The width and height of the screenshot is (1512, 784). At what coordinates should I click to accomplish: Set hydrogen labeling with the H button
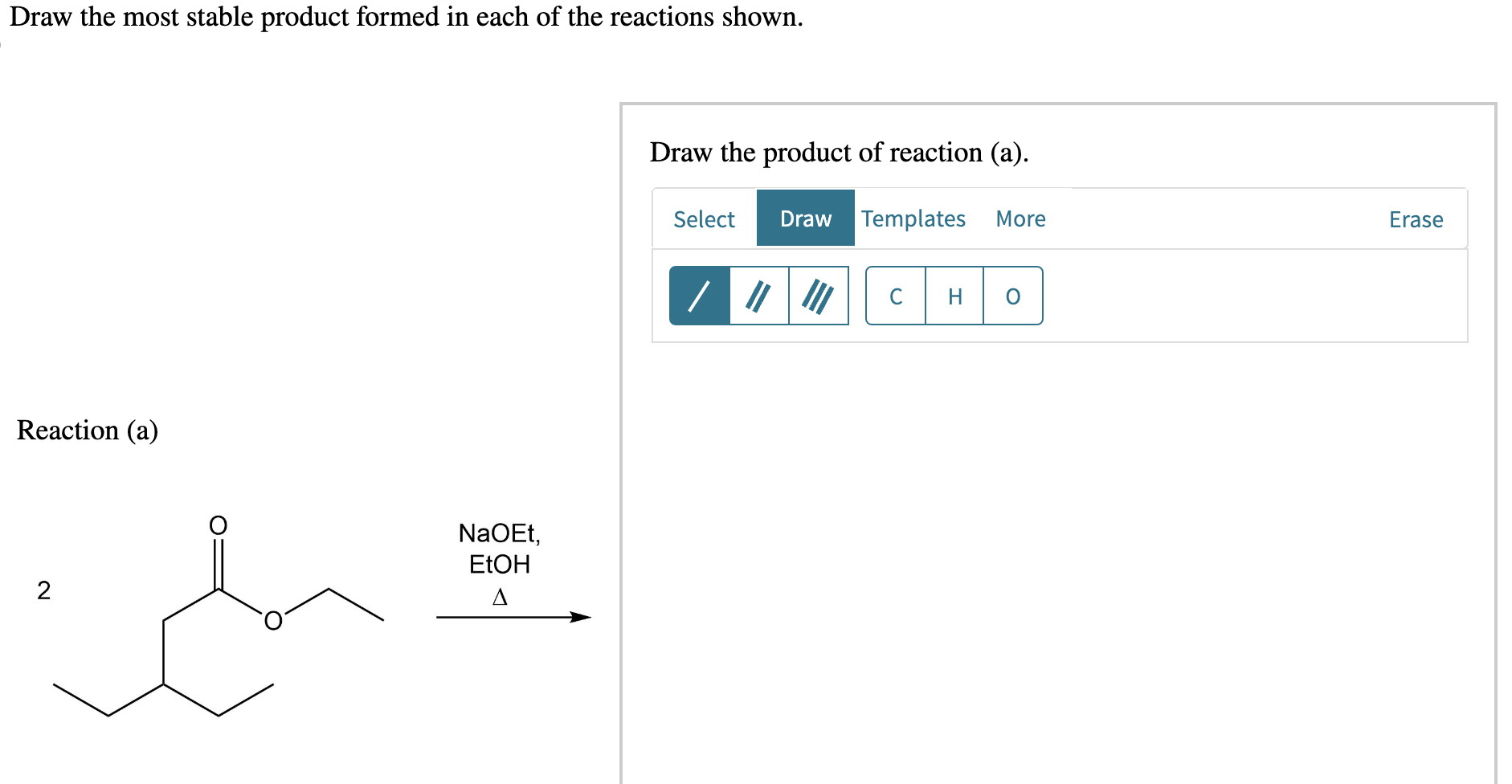(x=954, y=296)
